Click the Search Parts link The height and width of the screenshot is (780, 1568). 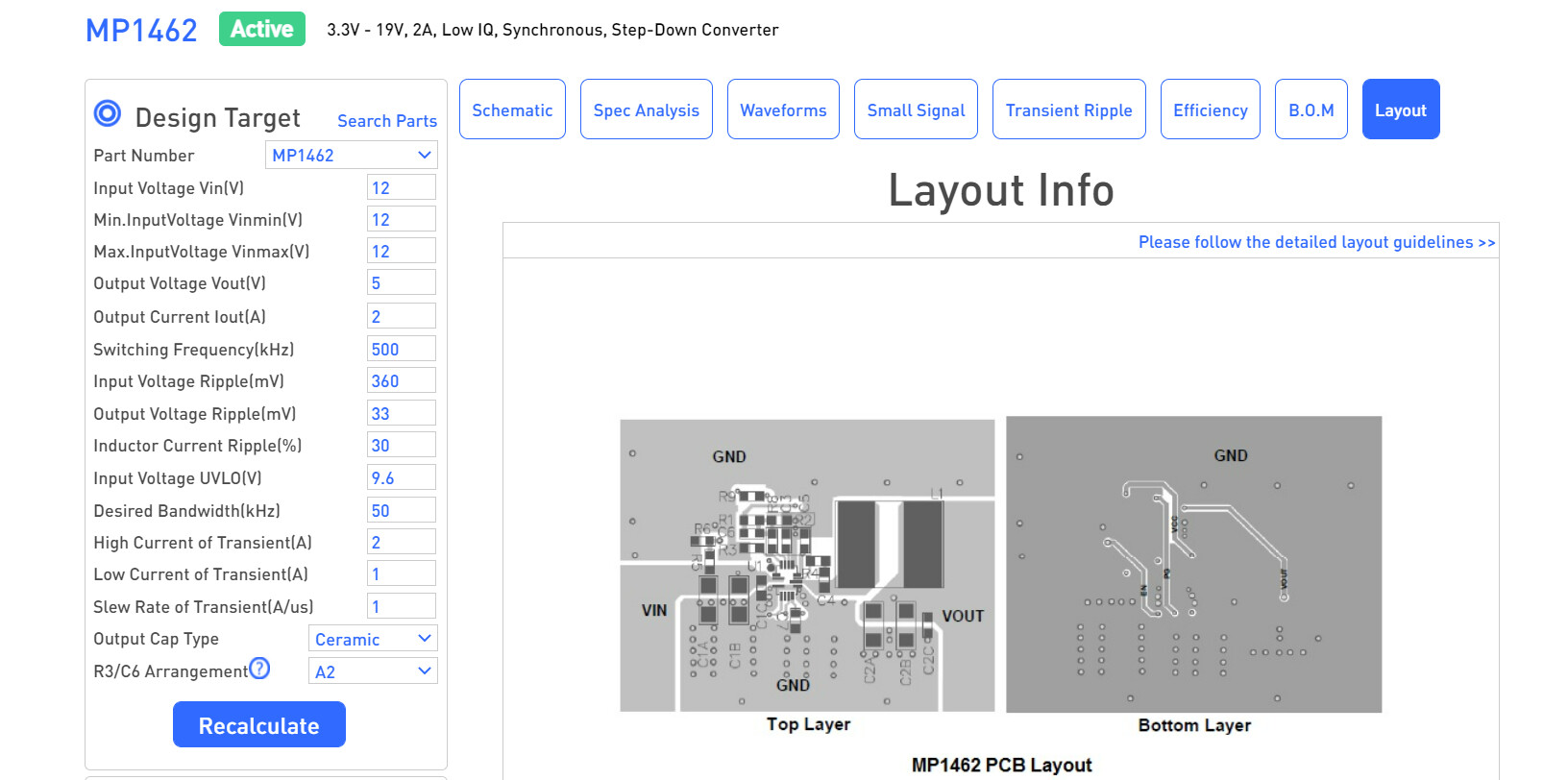point(387,121)
